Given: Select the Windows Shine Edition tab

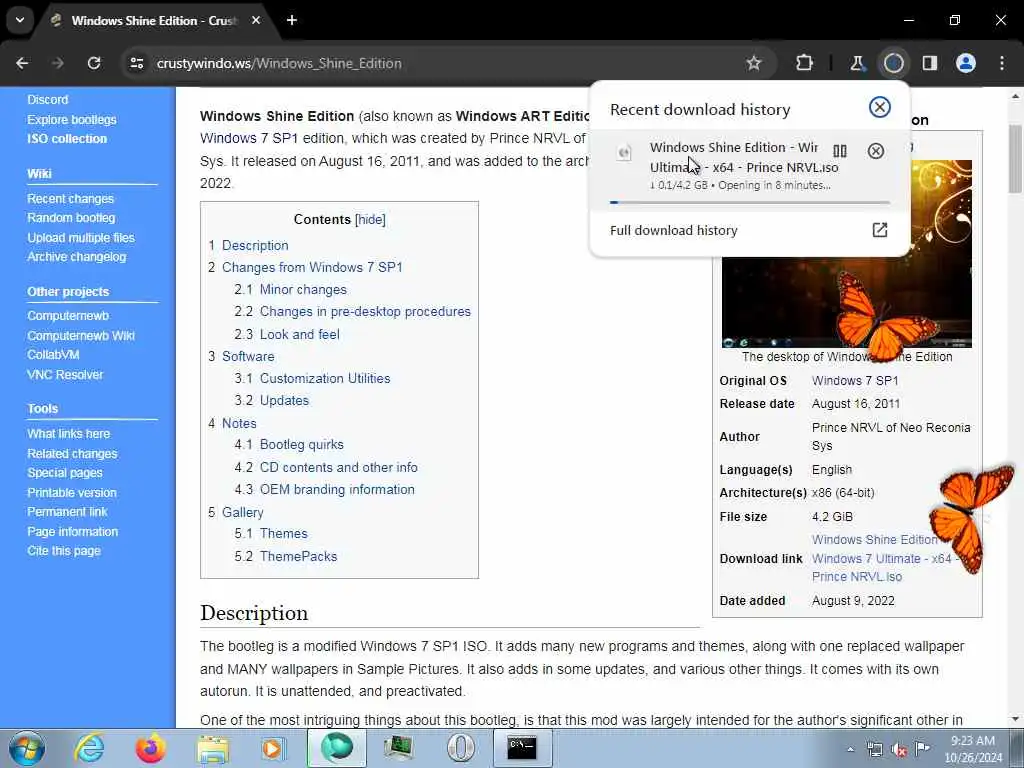Looking at the screenshot, I should coord(153,20).
